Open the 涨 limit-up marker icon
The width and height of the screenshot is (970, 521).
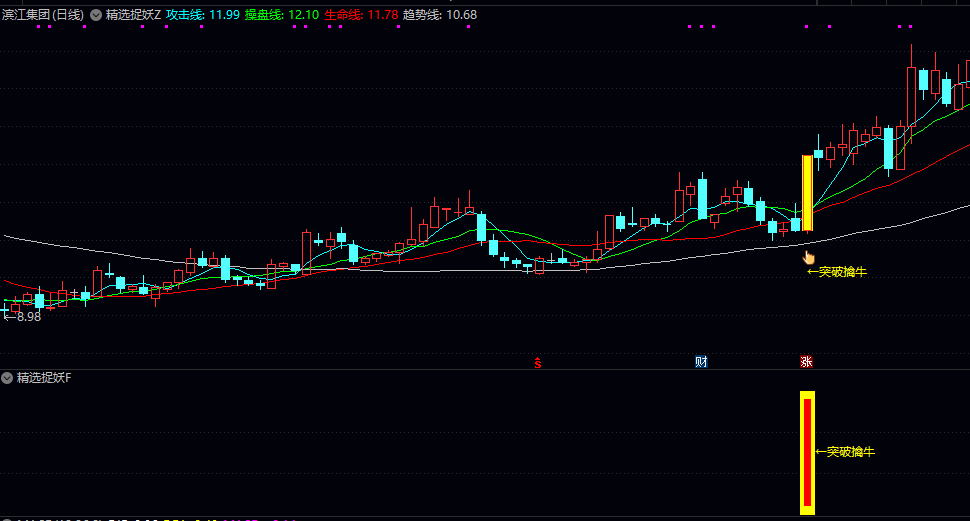tap(806, 362)
